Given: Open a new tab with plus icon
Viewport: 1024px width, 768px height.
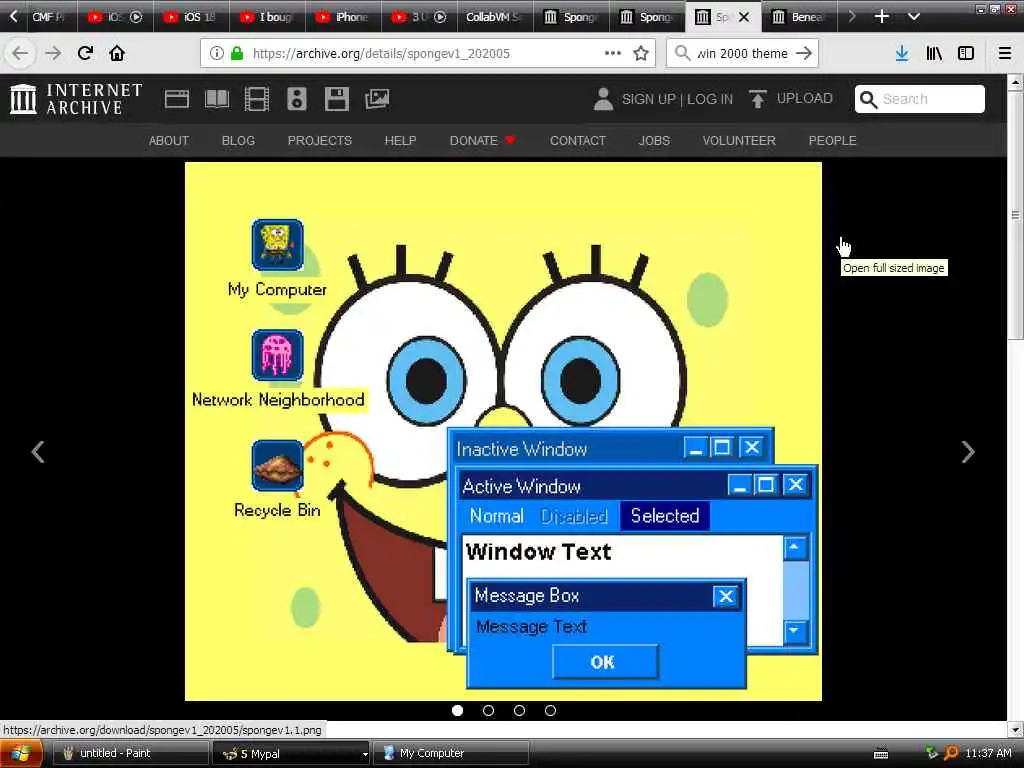Looking at the screenshot, I should point(882,16).
